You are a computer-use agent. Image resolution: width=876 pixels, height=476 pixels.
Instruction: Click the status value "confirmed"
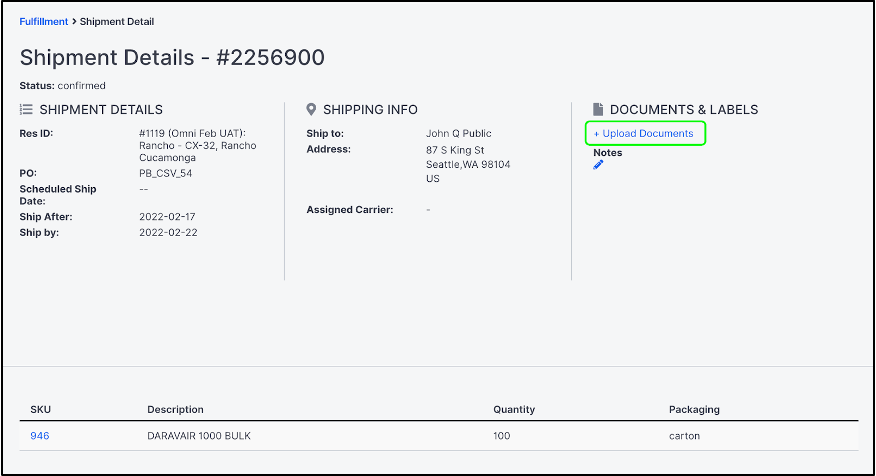pyautogui.click(x=82, y=85)
